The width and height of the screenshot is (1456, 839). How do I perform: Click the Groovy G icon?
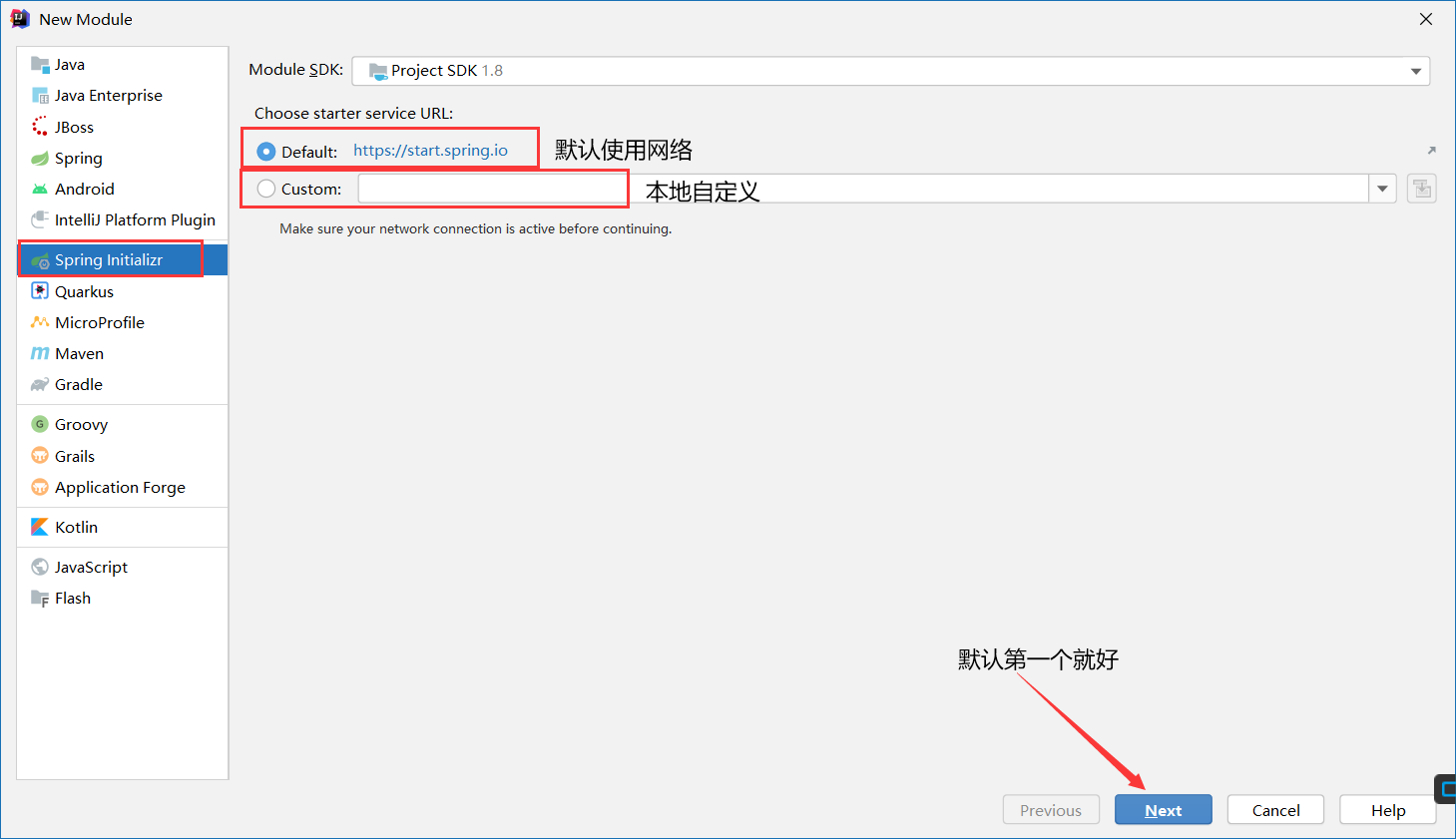coord(40,424)
